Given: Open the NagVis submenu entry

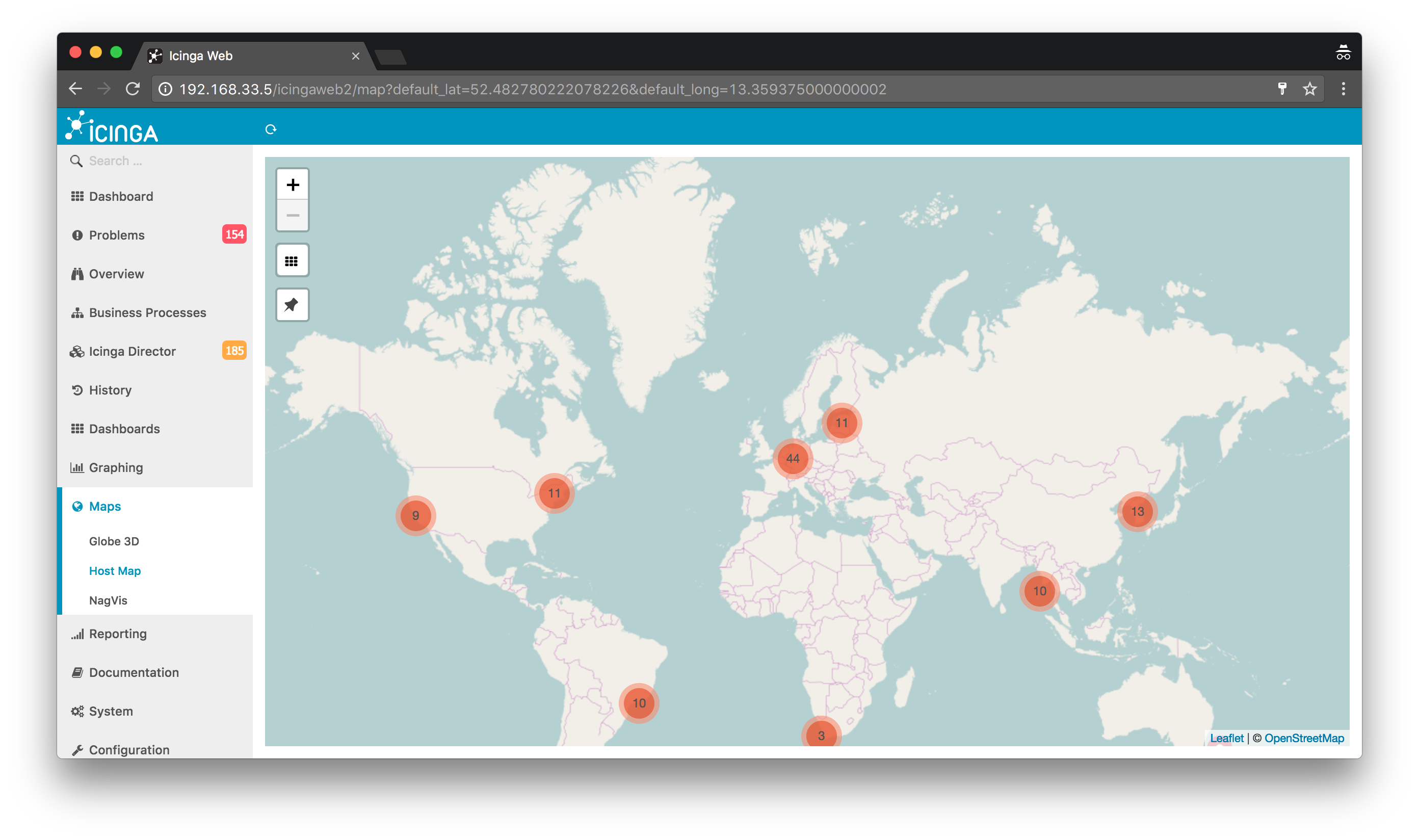Looking at the screenshot, I should (x=108, y=600).
